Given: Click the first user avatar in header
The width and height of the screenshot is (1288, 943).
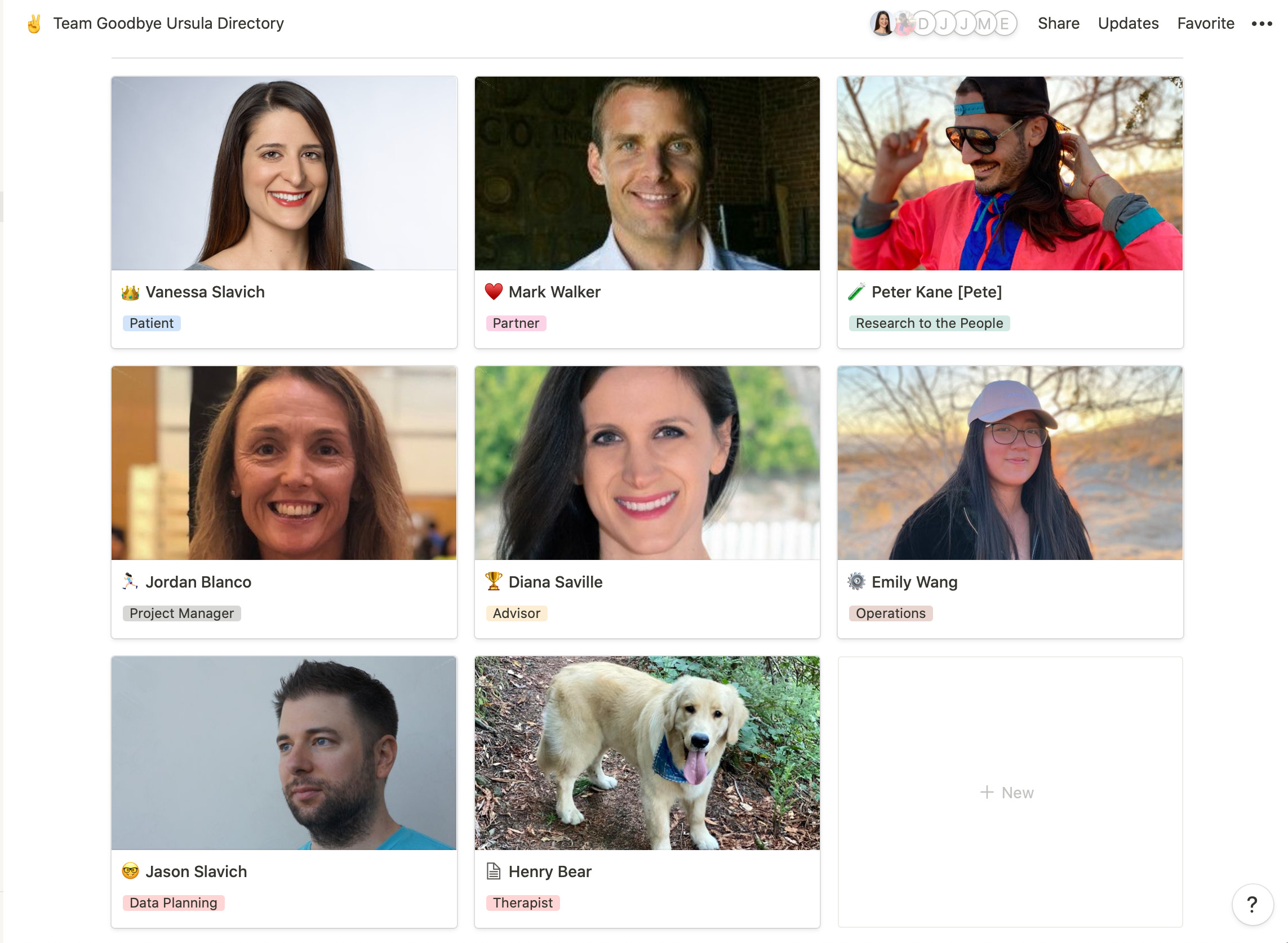Looking at the screenshot, I should 882,24.
